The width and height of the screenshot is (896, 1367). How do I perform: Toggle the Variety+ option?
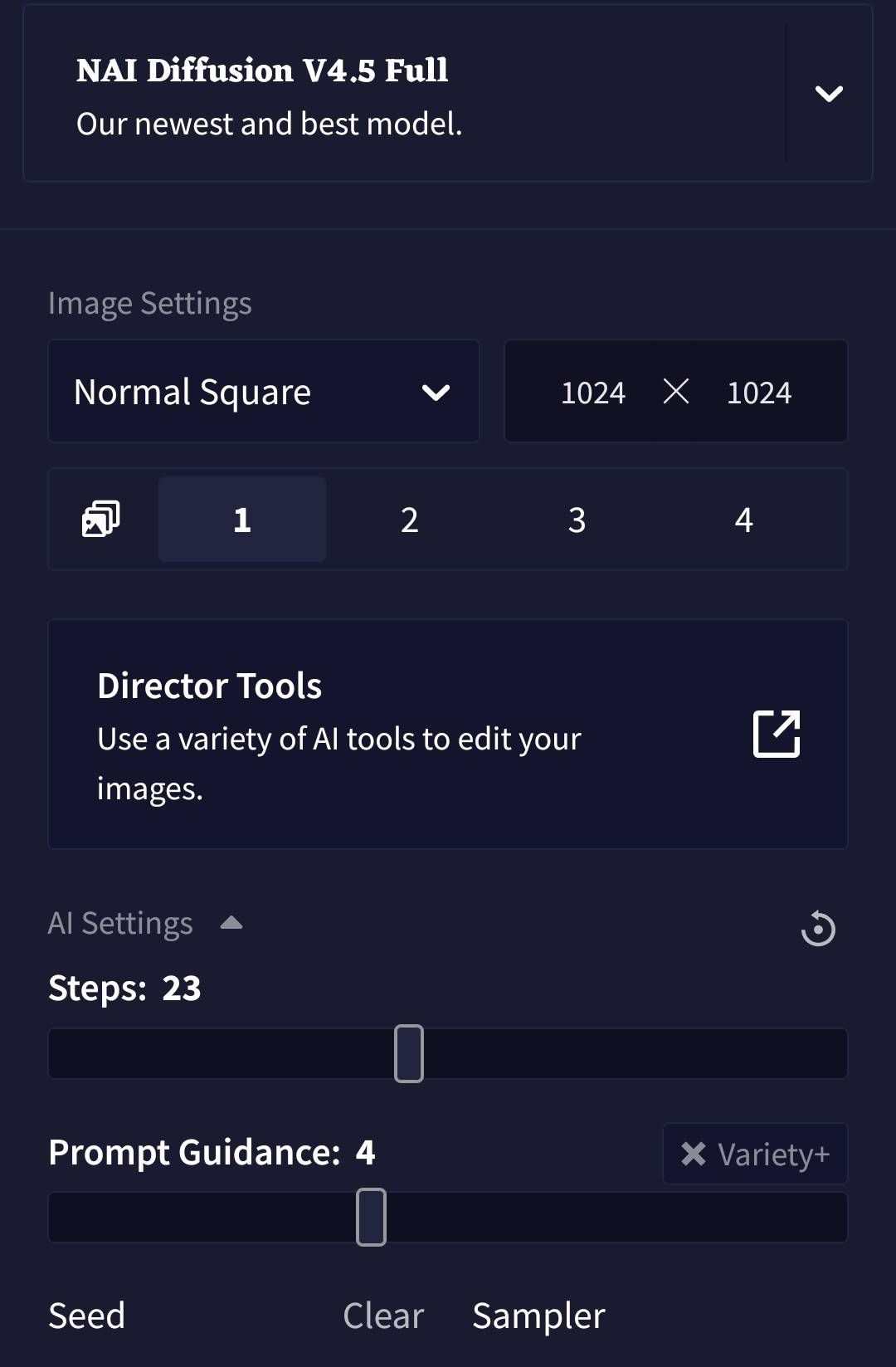pyautogui.click(x=755, y=1154)
